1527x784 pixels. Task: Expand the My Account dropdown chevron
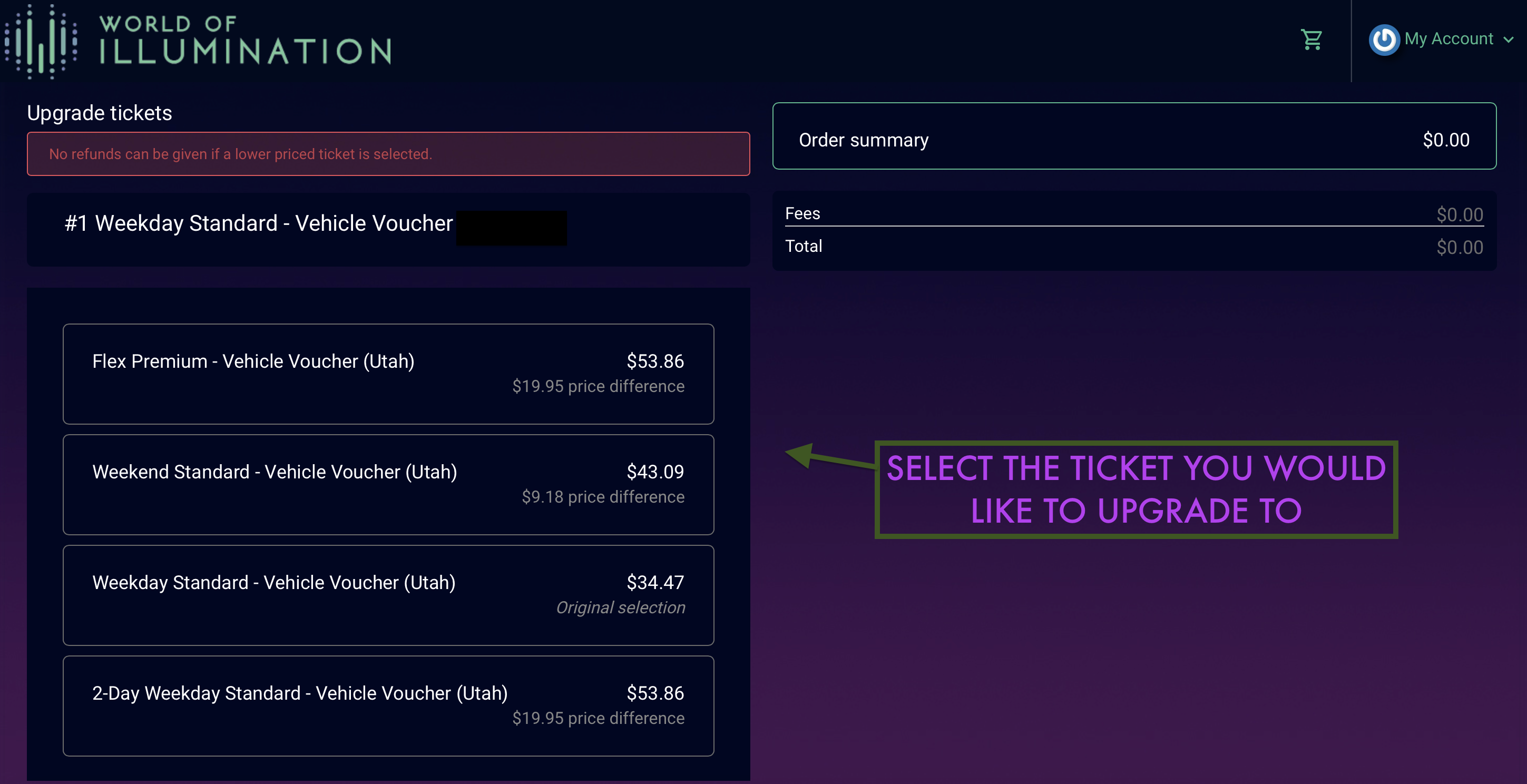1509,40
